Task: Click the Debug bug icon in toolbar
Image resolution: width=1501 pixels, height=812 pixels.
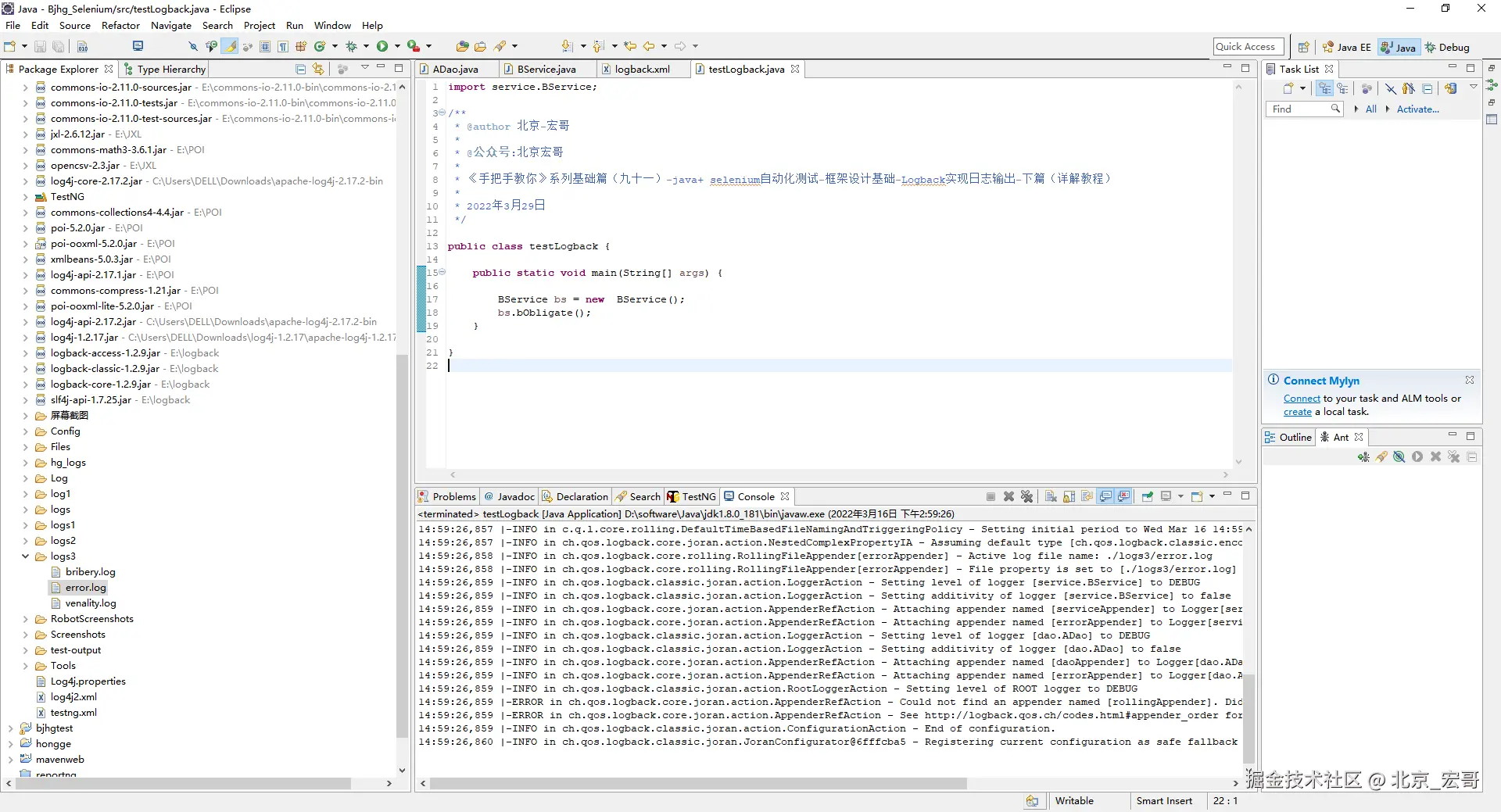Action: pos(351,47)
